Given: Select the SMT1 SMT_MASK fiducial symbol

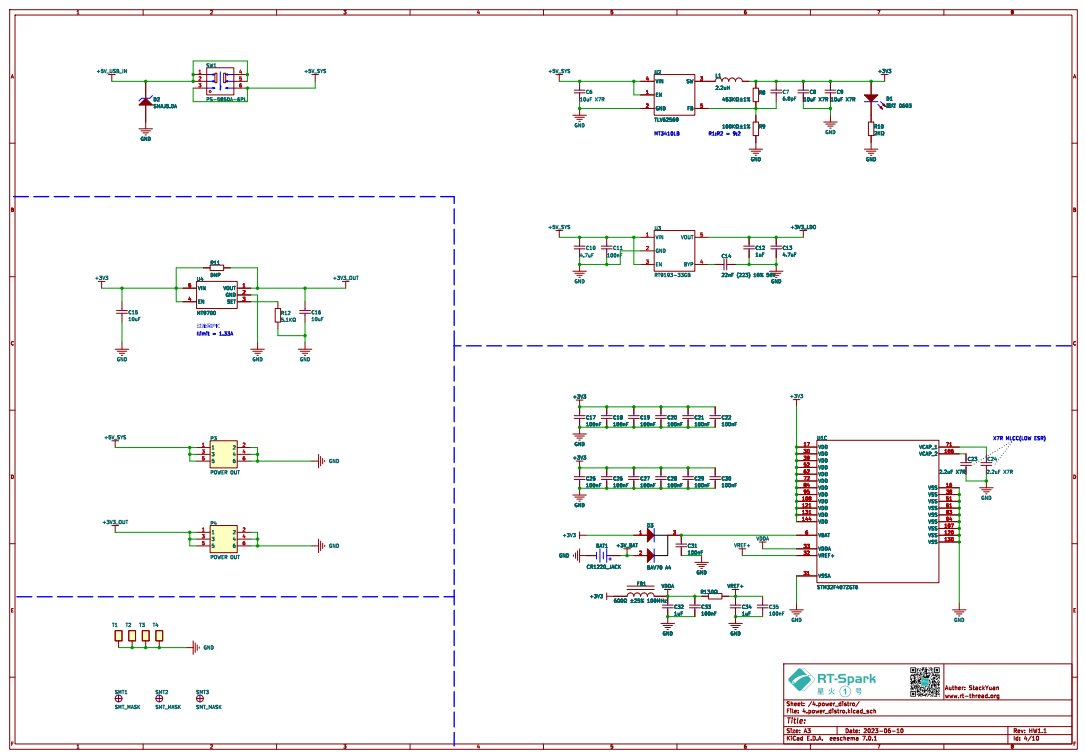Looking at the screenshot, I should tap(121, 698).
